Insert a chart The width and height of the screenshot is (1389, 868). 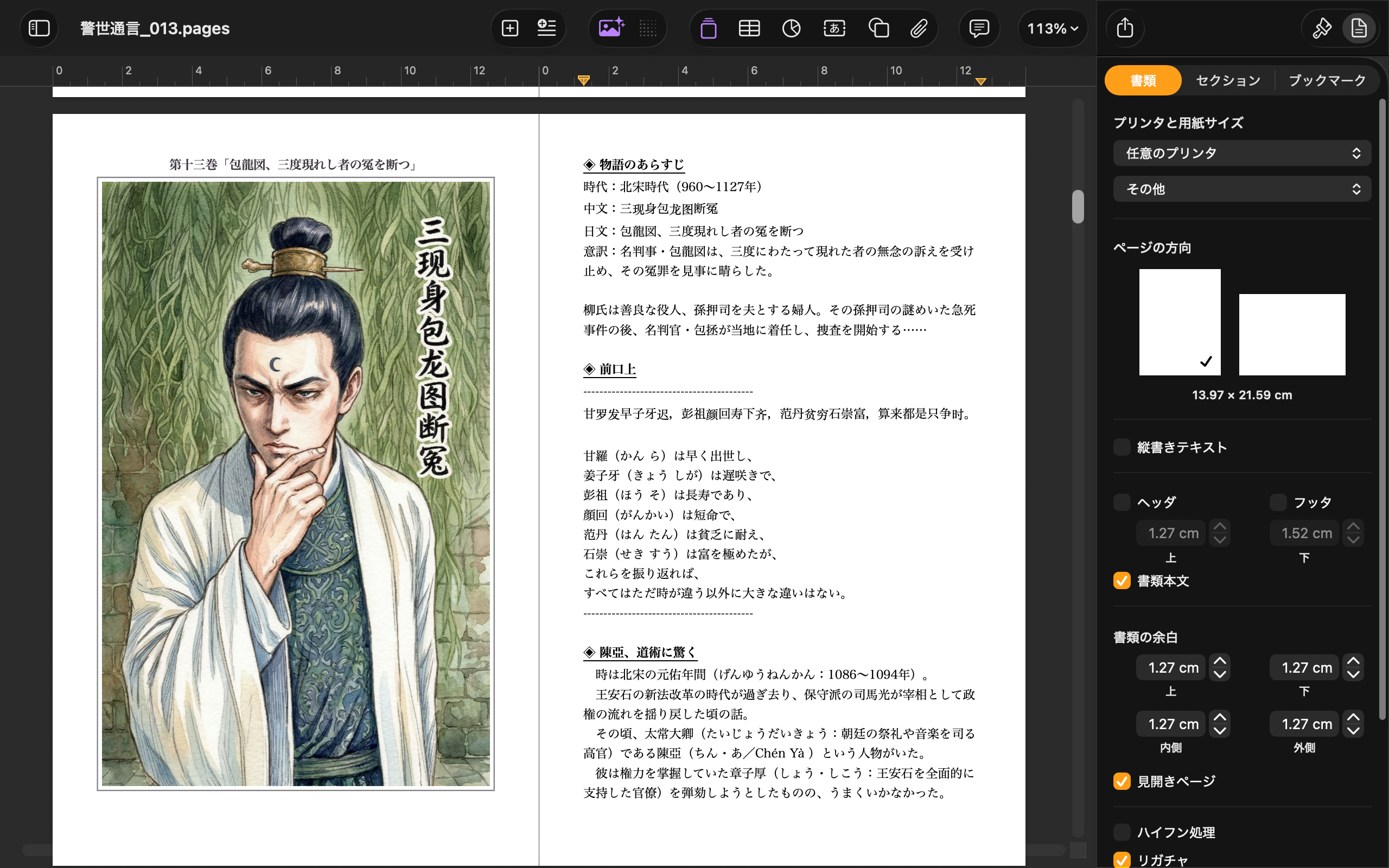792,28
